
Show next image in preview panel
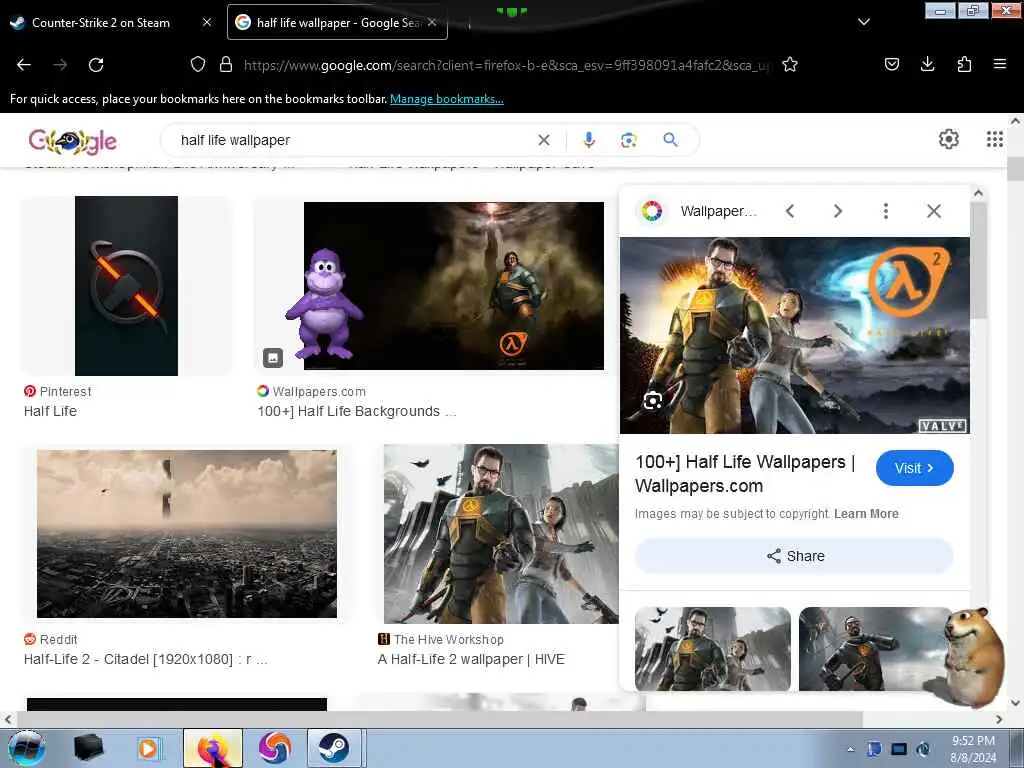tap(838, 211)
